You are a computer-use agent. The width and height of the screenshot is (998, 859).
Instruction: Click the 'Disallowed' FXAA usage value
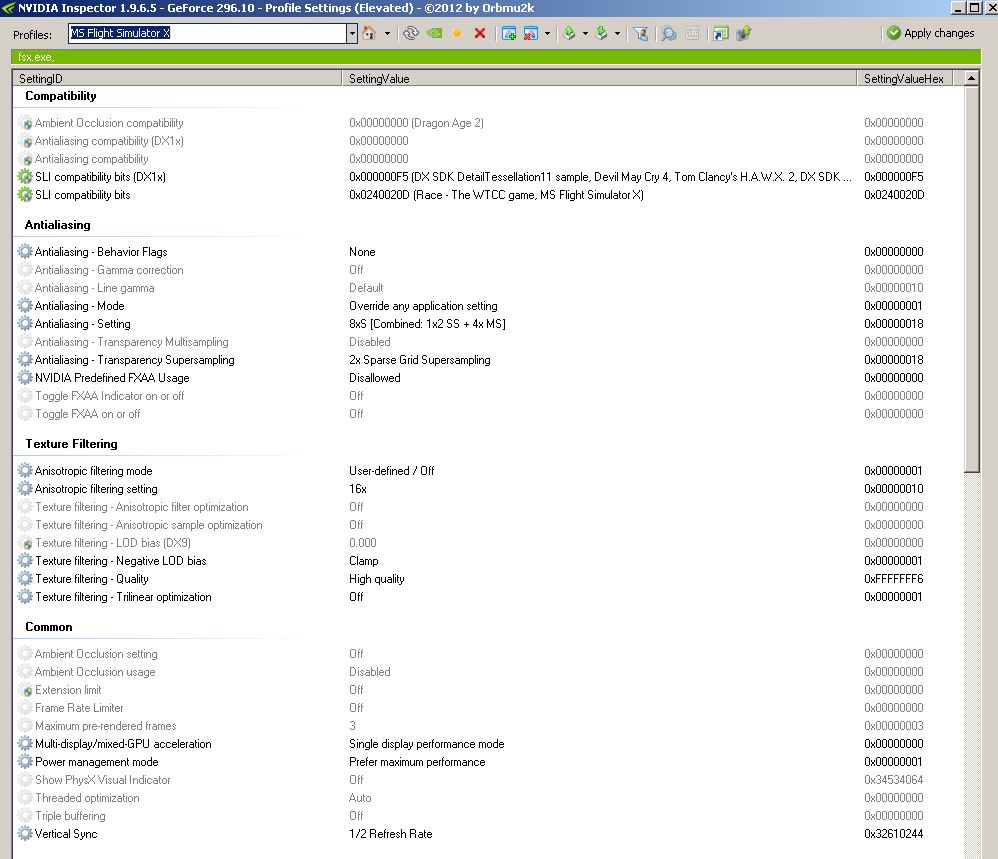pos(374,378)
